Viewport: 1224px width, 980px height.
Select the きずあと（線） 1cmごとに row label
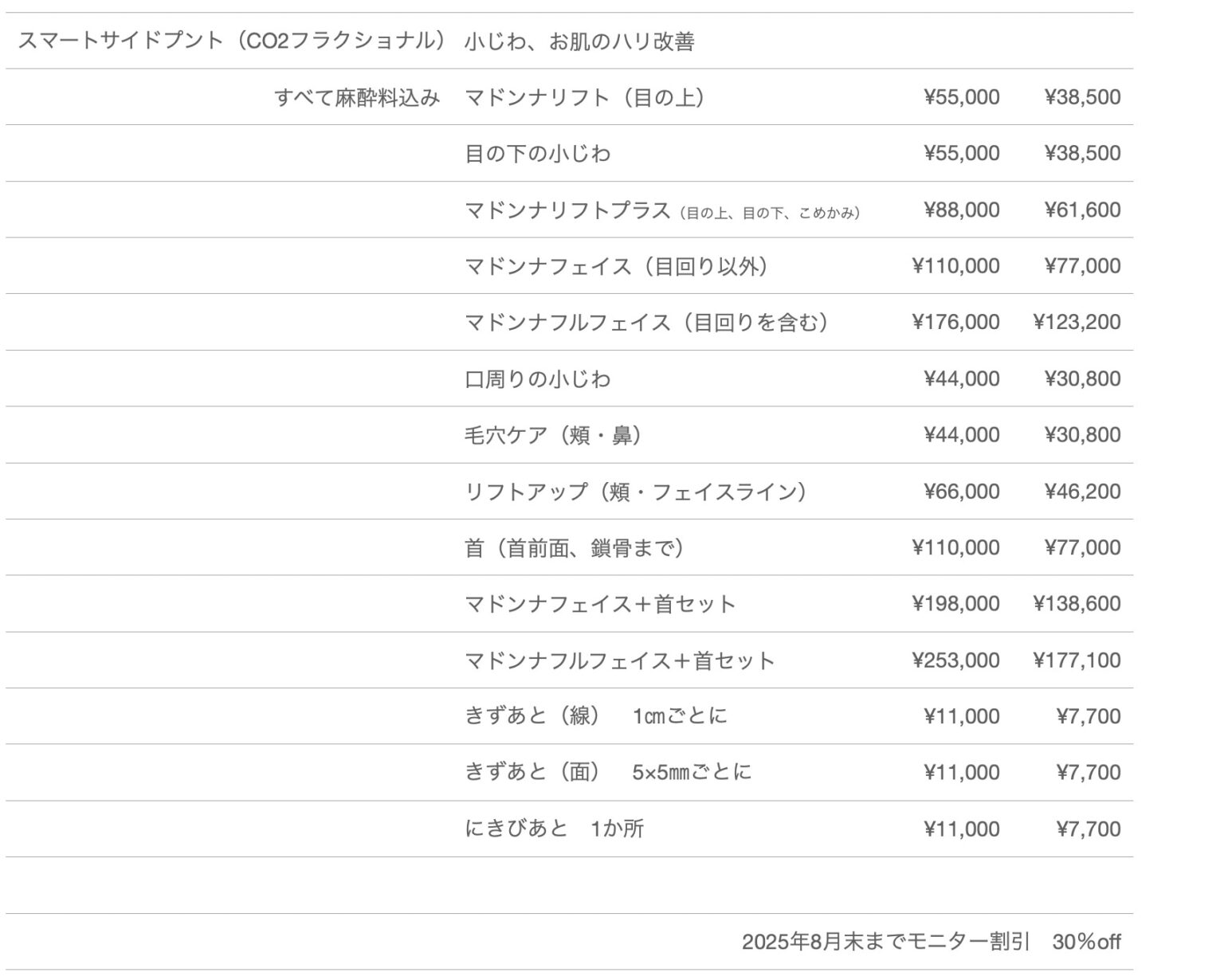(596, 716)
